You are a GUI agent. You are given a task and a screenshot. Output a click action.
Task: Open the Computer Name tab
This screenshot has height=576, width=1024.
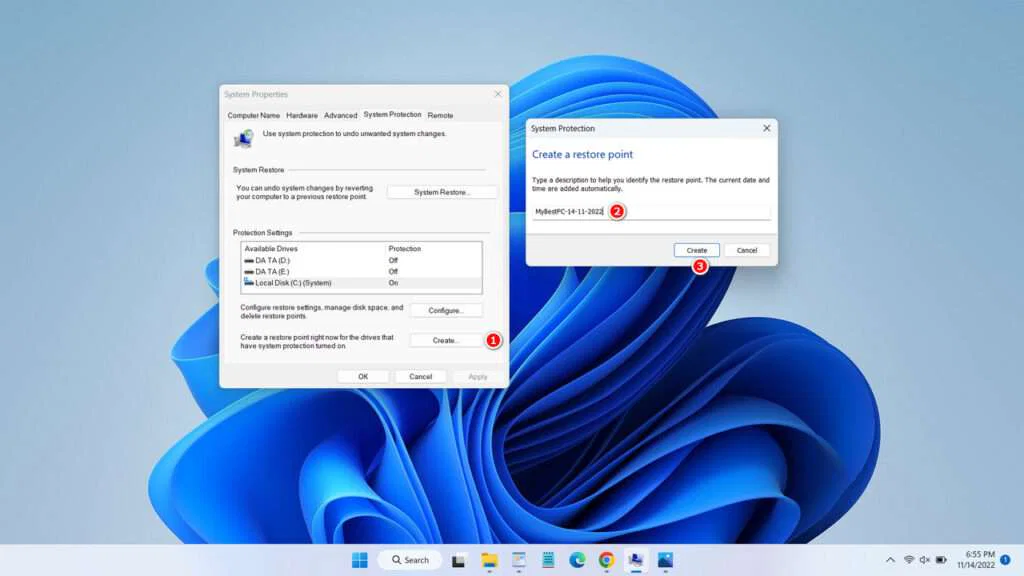[254, 115]
